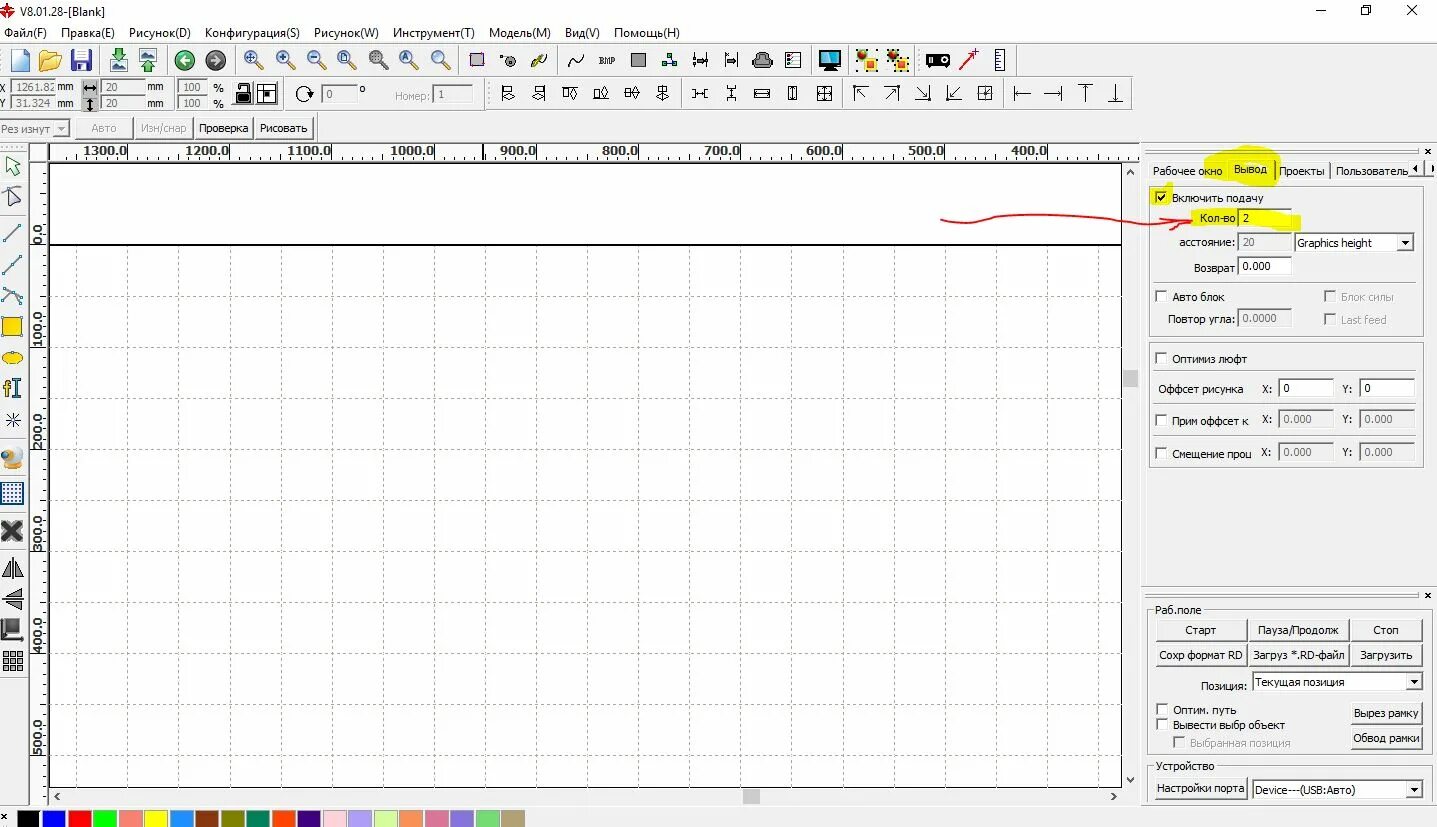Click the Проверка button
Viewport: 1437px width, 827px height.
point(223,128)
